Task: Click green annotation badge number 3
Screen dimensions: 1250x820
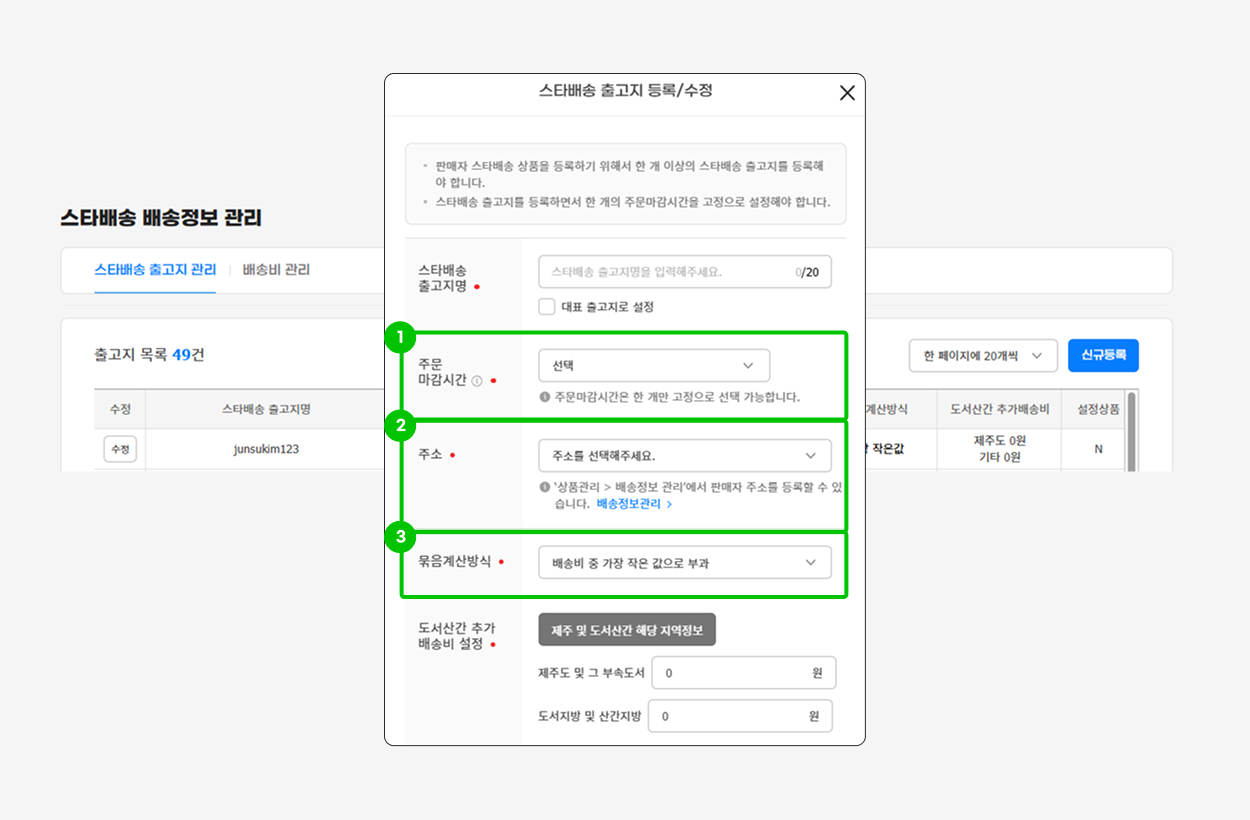Action: (400, 538)
